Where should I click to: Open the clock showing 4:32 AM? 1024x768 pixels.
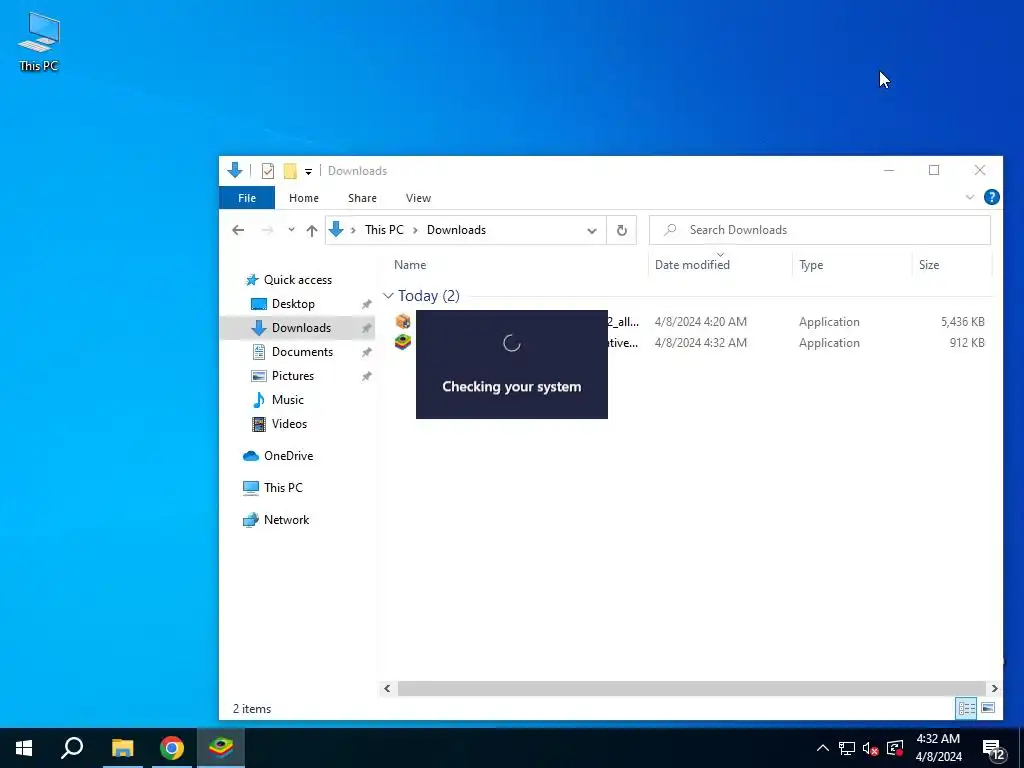938,748
